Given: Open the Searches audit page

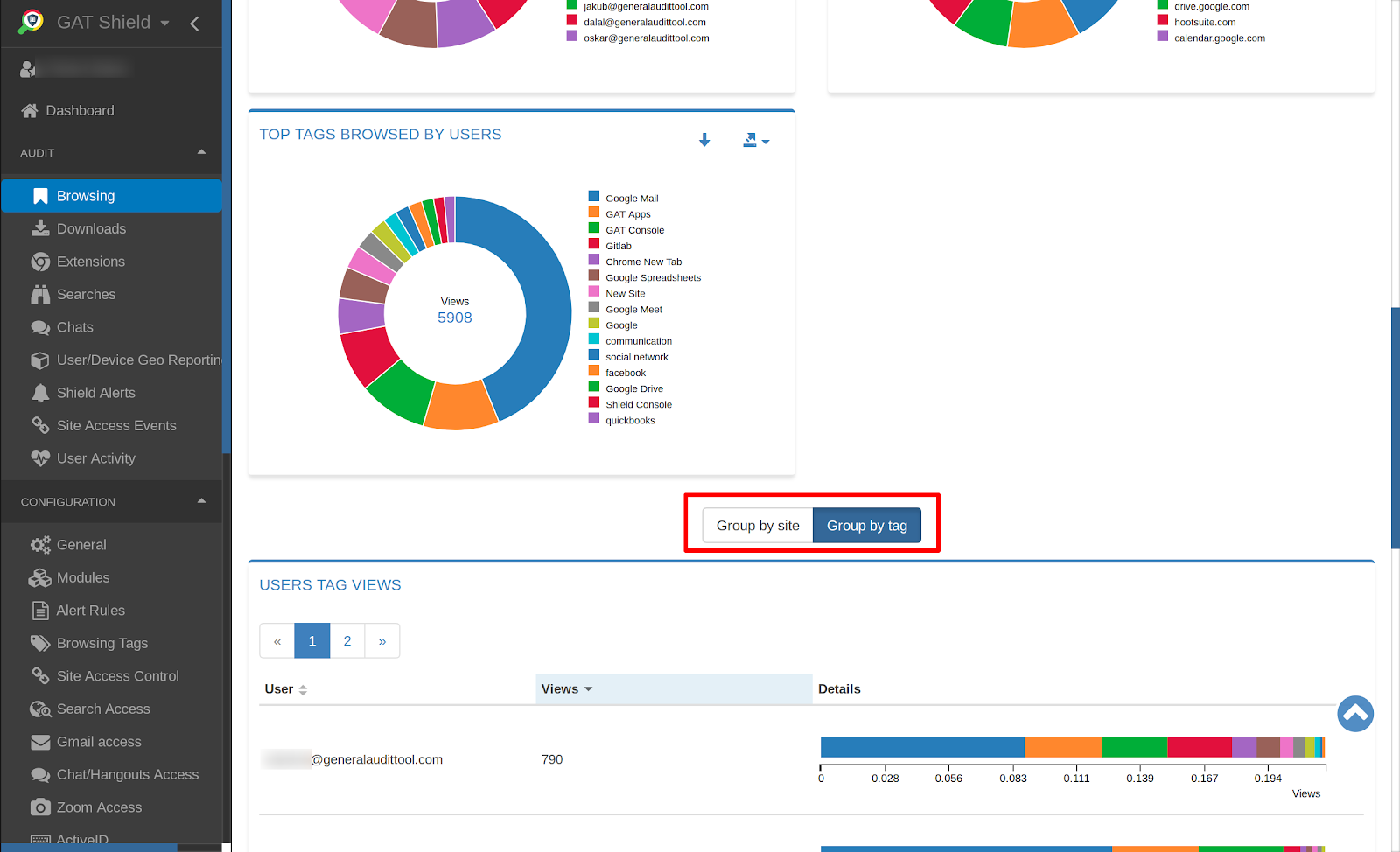Looking at the screenshot, I should pos(86,295).
